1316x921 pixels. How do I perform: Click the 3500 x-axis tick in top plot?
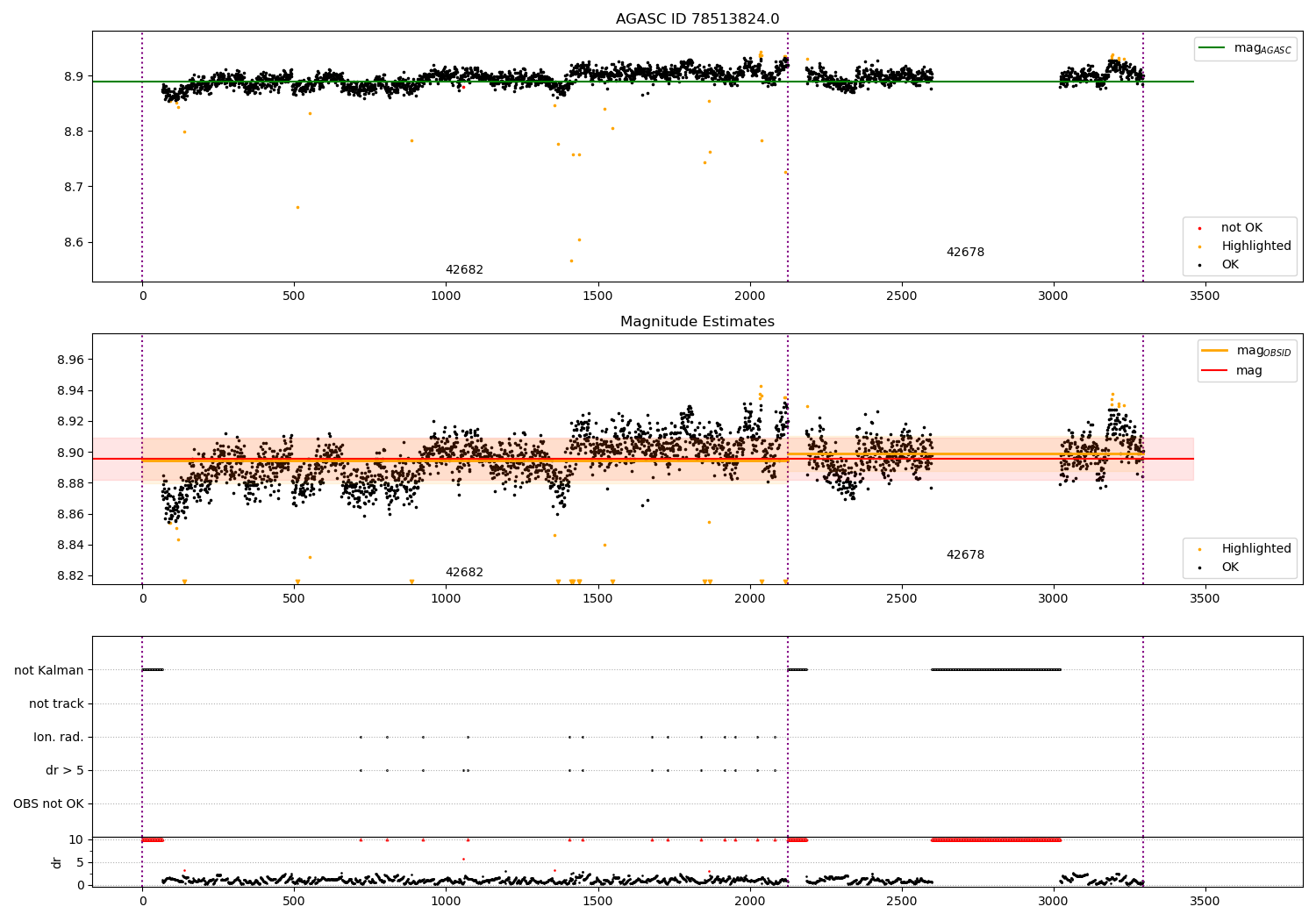(1205, 296)
